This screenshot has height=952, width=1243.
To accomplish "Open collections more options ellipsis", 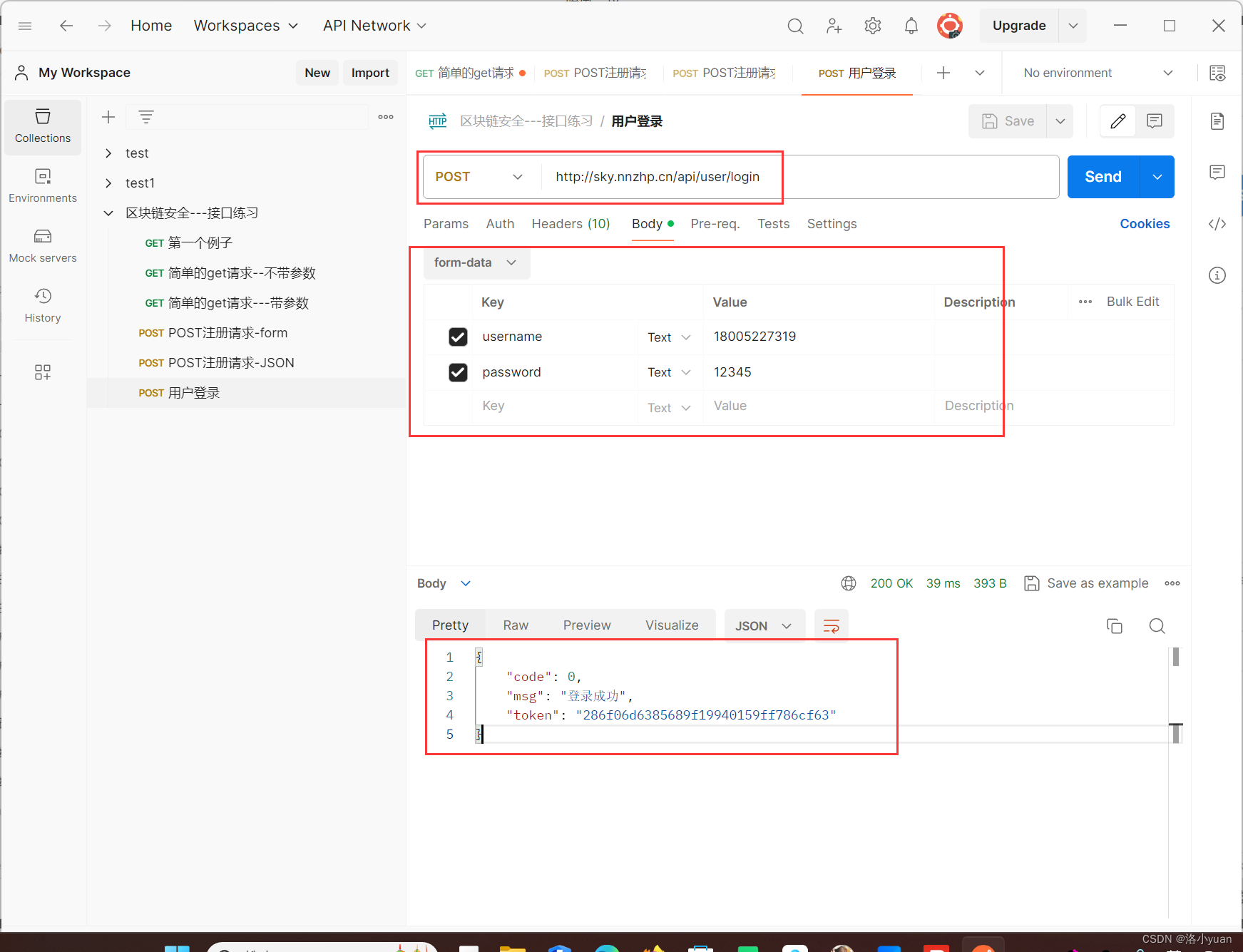I will click(386, 117).
